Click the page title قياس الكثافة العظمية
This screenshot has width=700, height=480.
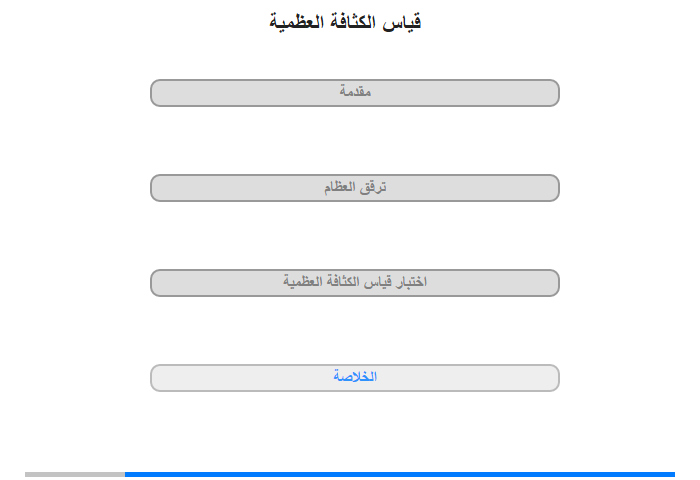(x=345, y=21)
